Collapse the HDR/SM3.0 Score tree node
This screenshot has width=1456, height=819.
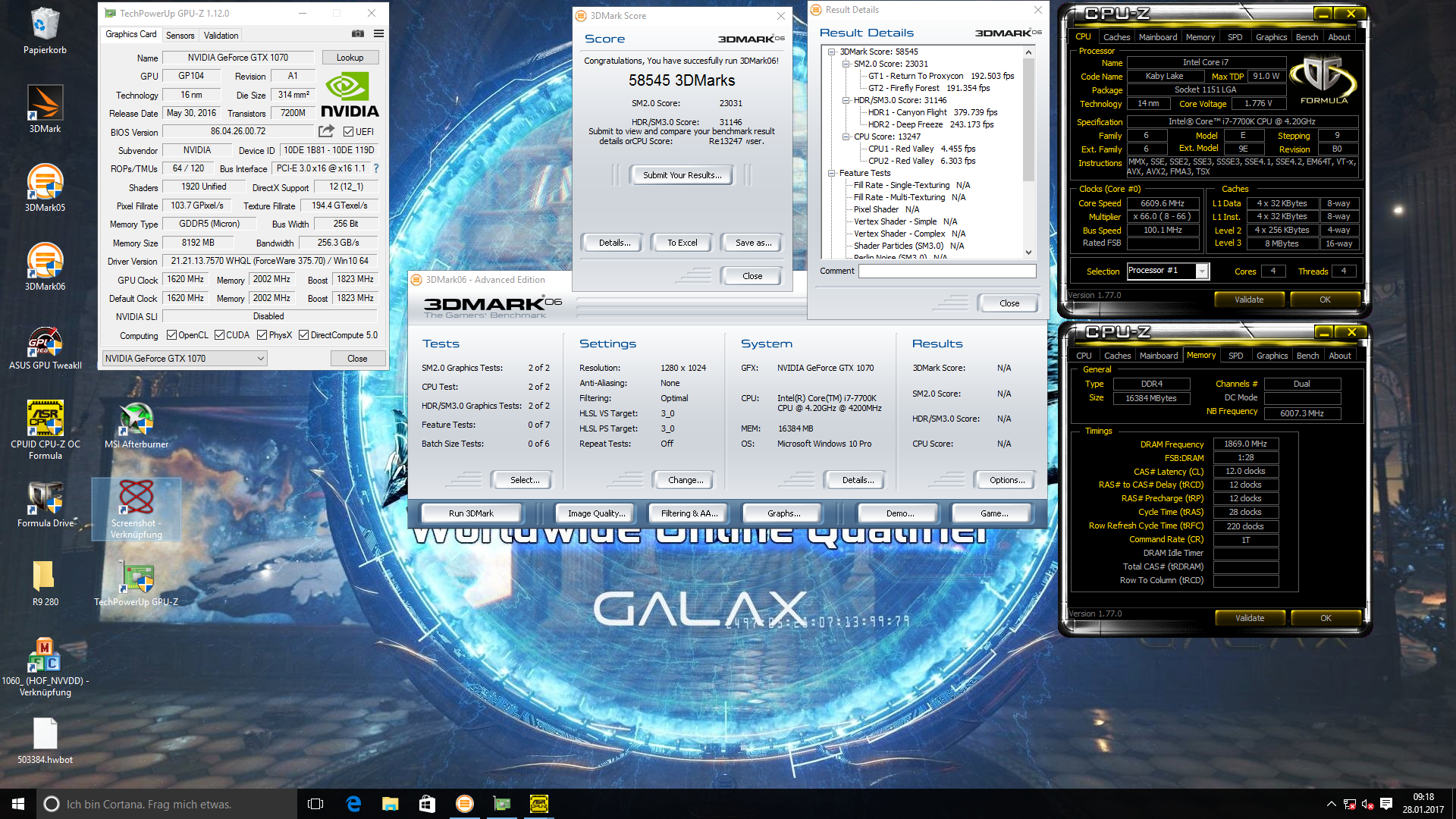(846, 101)
